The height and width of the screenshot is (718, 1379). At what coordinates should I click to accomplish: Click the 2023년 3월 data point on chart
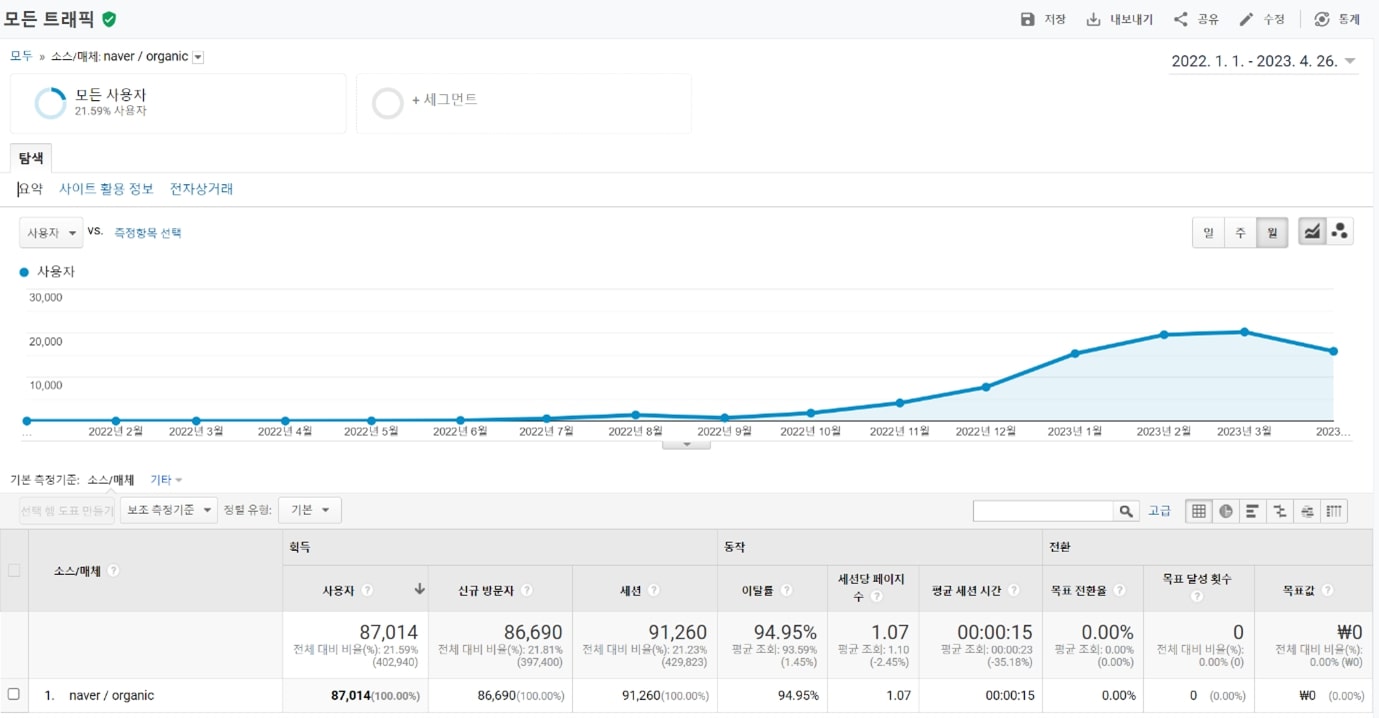point(1244,331)
